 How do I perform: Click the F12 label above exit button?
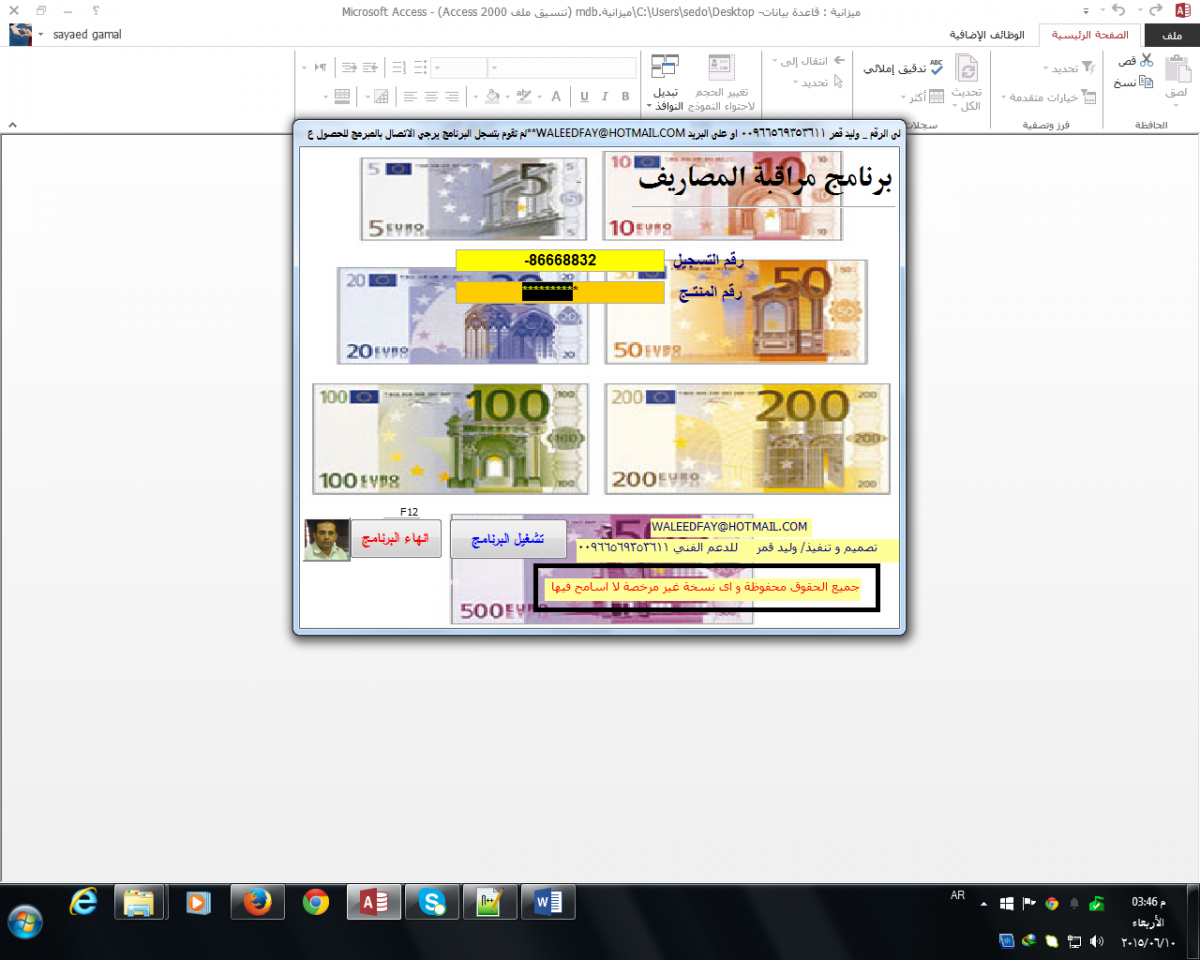tap(409, 512)
